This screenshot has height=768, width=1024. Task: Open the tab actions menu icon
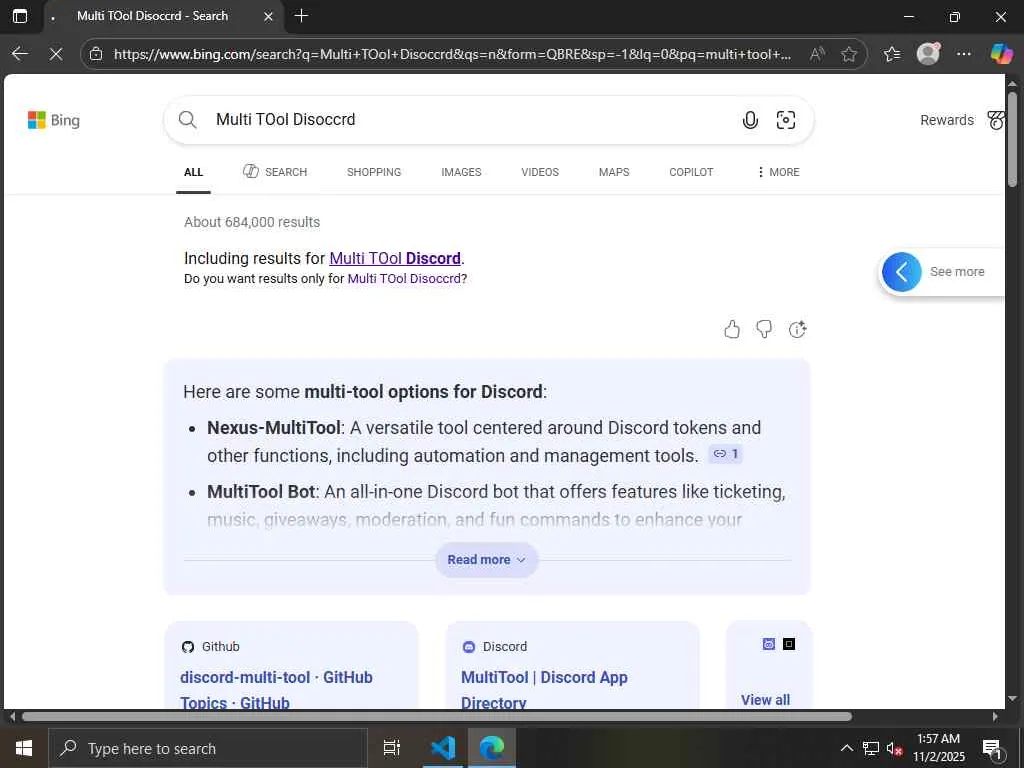tap(20, 16)
